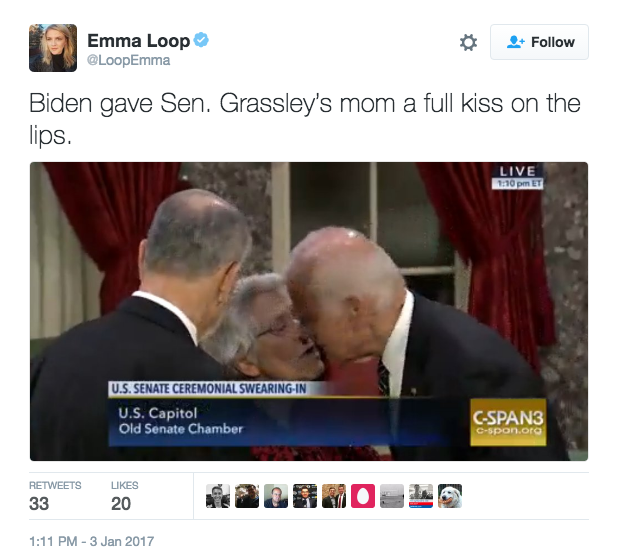This screenshot has width=620, height=556.
Task: Click the blue verified badge
Action: coord(201,41)
